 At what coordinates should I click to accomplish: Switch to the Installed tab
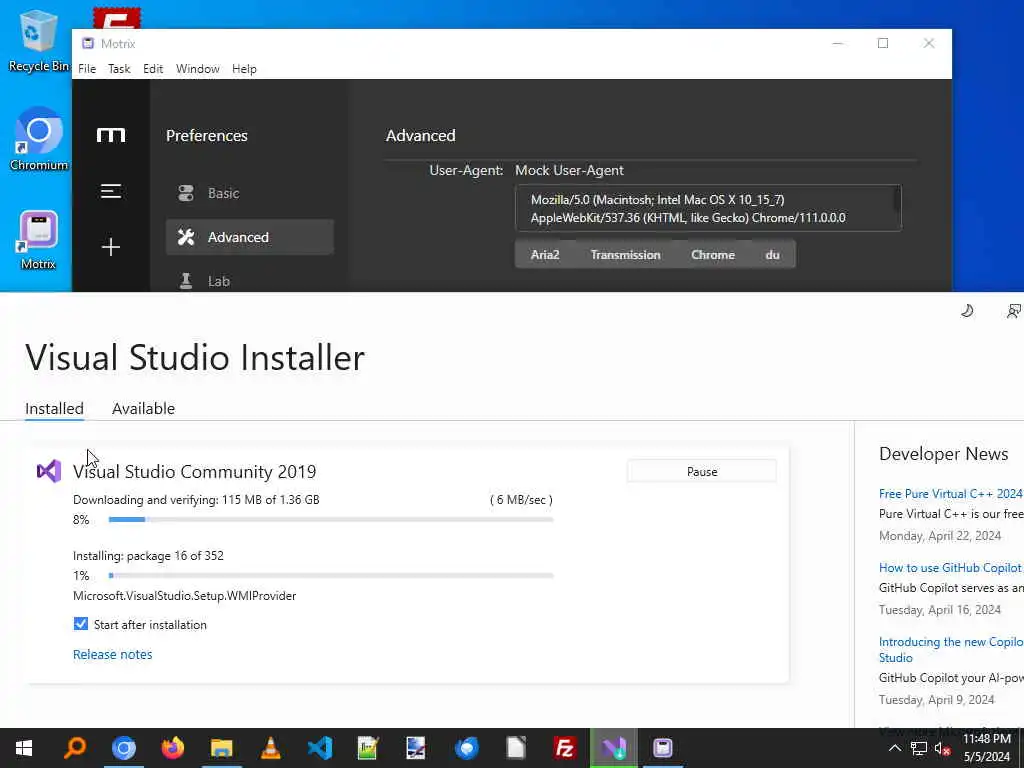[54, 408]
